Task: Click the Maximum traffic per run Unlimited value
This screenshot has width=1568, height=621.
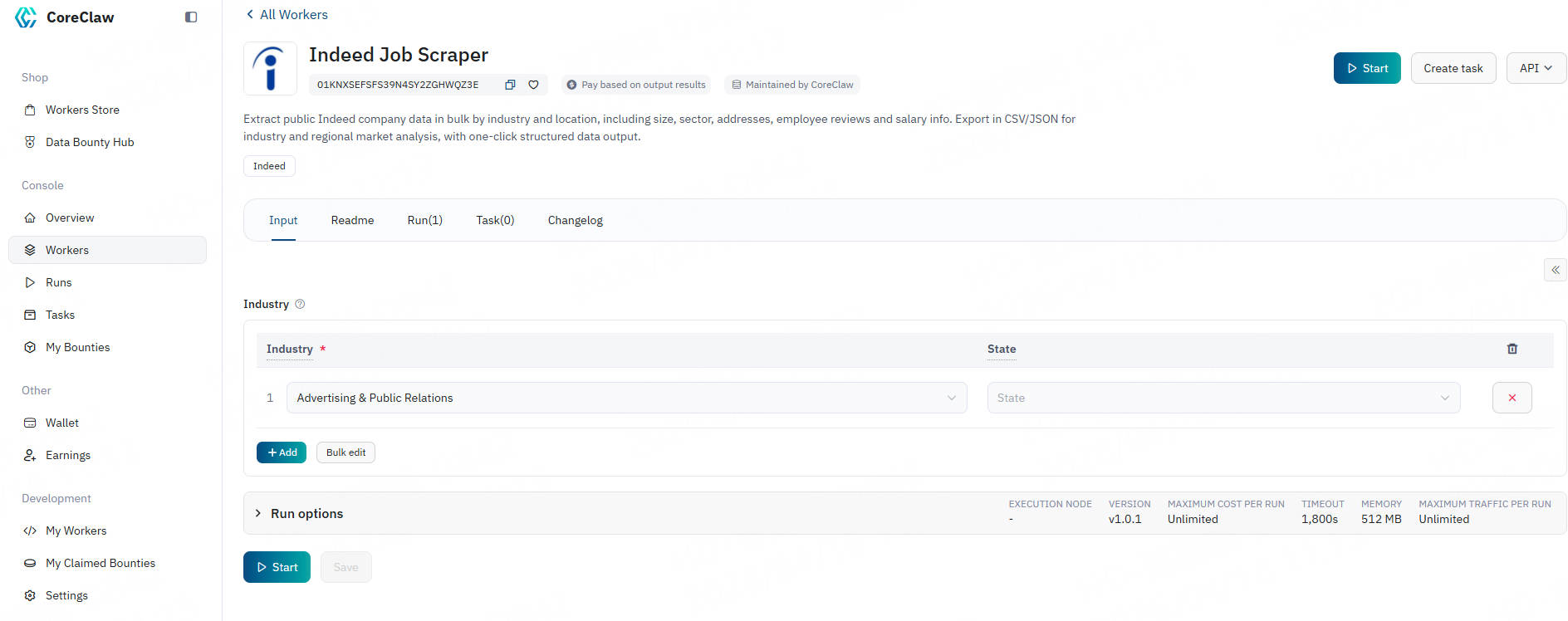Action: (x=1443, y=519)
